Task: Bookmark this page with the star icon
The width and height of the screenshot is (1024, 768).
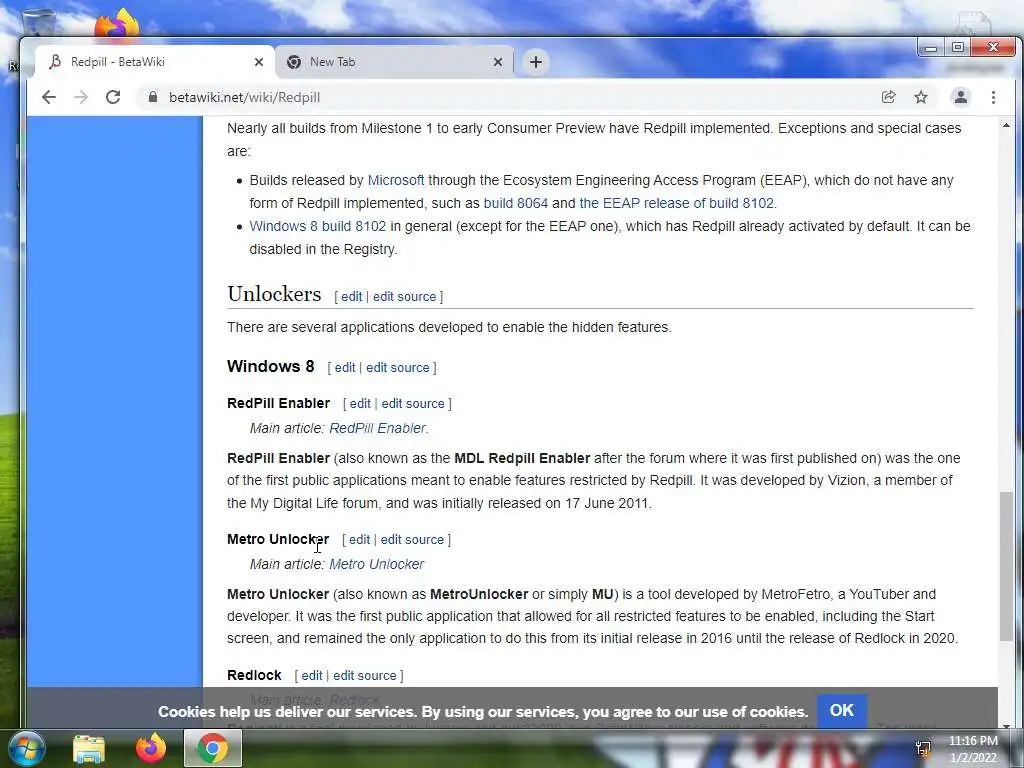Action: pos(921,97)
